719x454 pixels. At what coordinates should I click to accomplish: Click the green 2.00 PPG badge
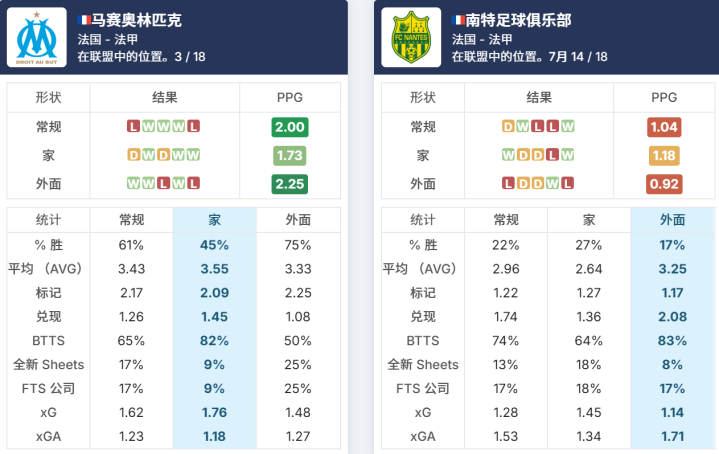290,127
